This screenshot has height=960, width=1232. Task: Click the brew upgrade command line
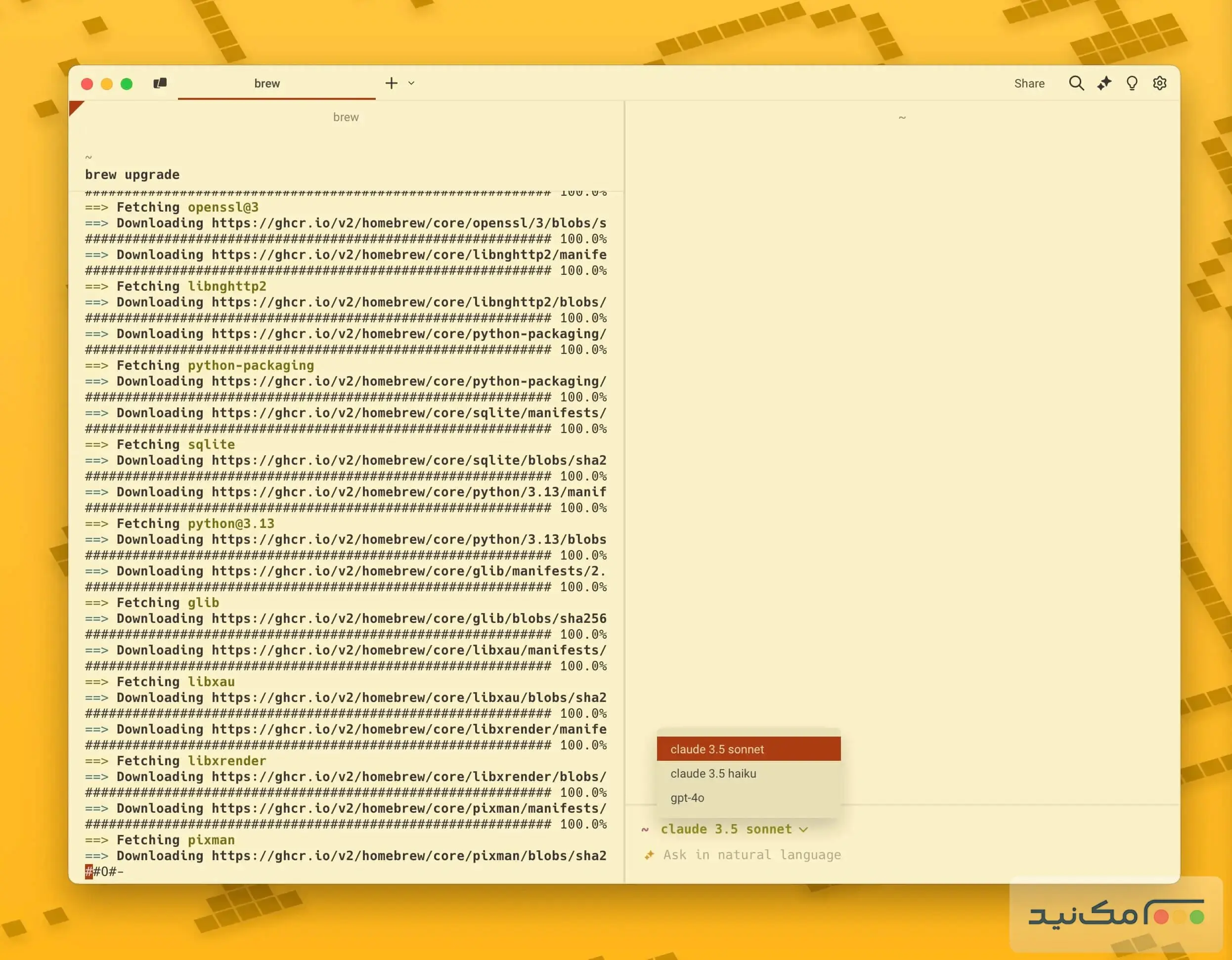click(132, 175)
